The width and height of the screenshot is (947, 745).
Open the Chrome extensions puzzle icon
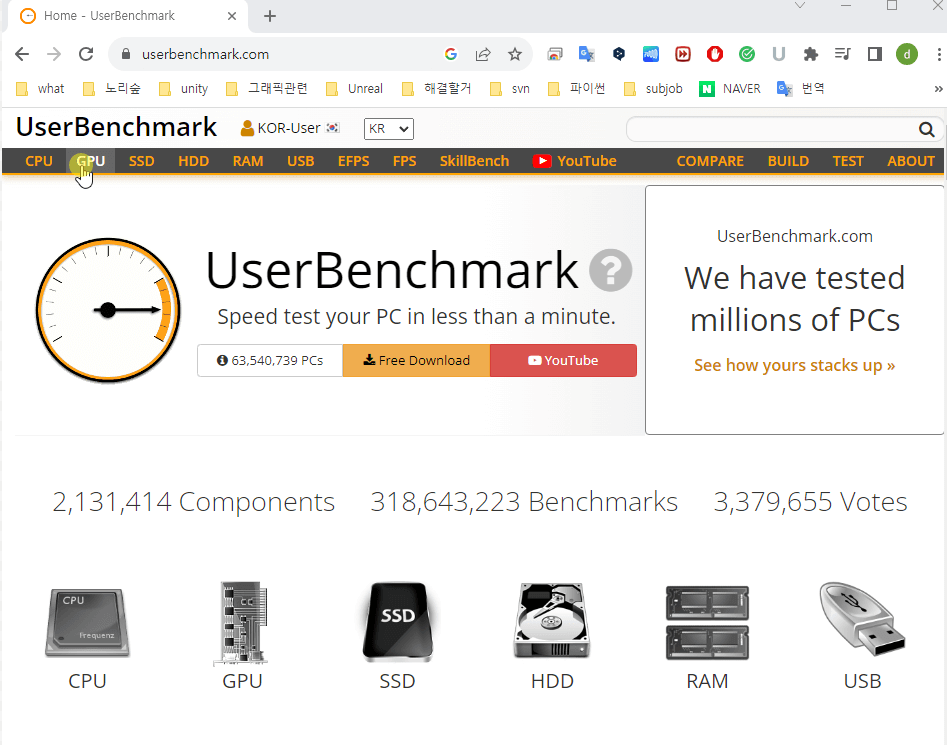coord(811,54)
